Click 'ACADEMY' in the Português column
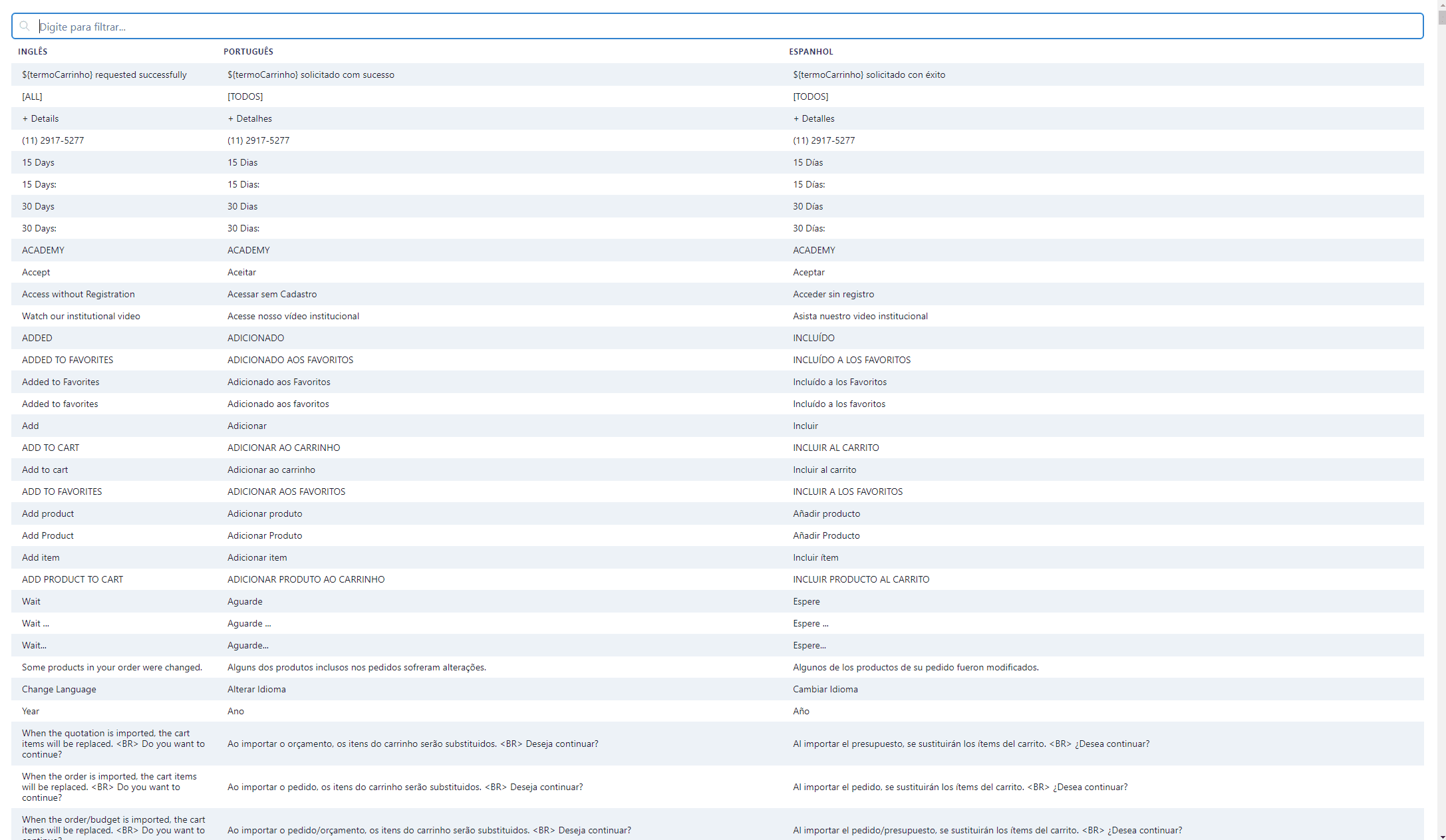Screen dimensions: 1446x840 click(x=249, y=250)
